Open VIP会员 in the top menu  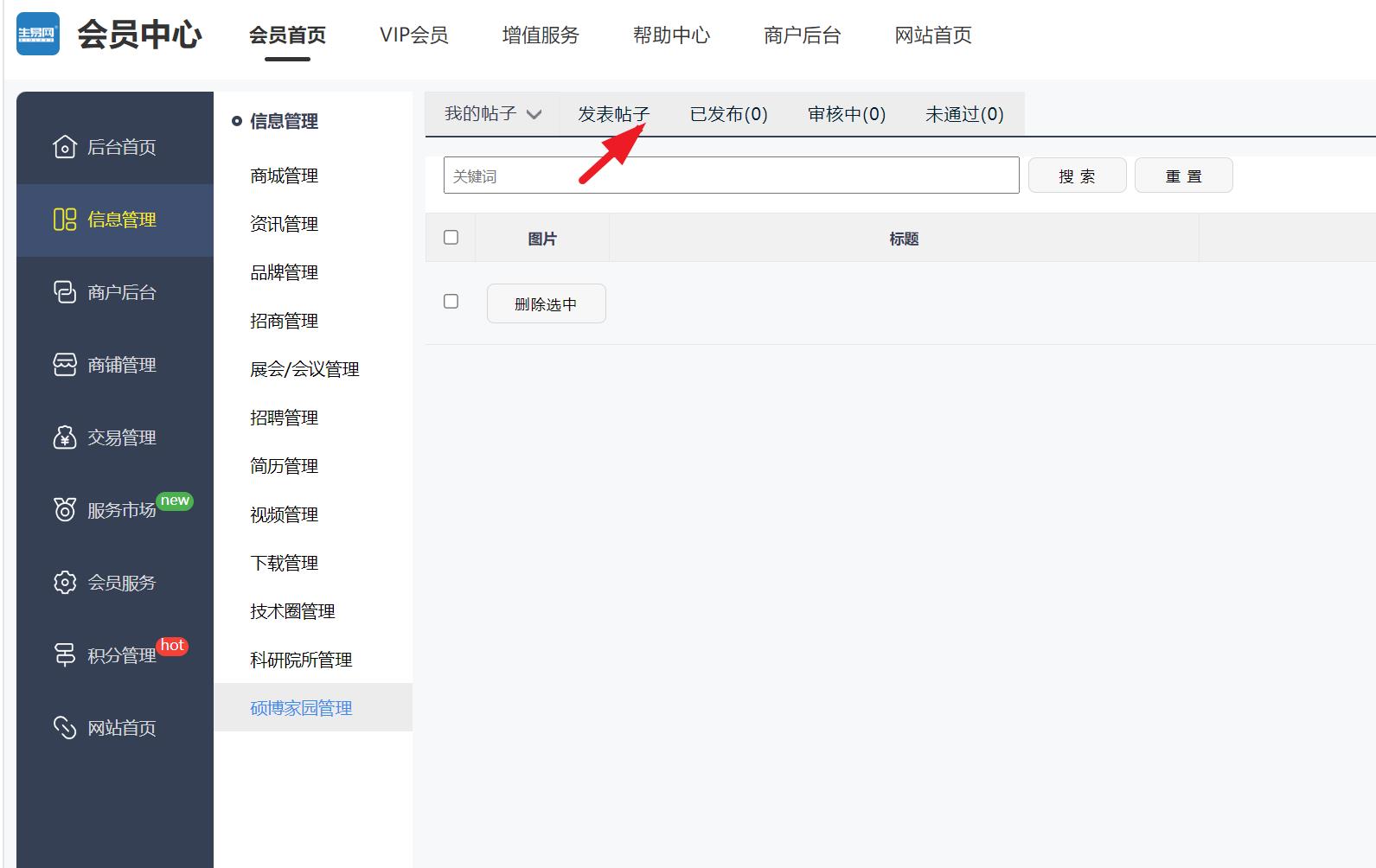pos(413,35)
